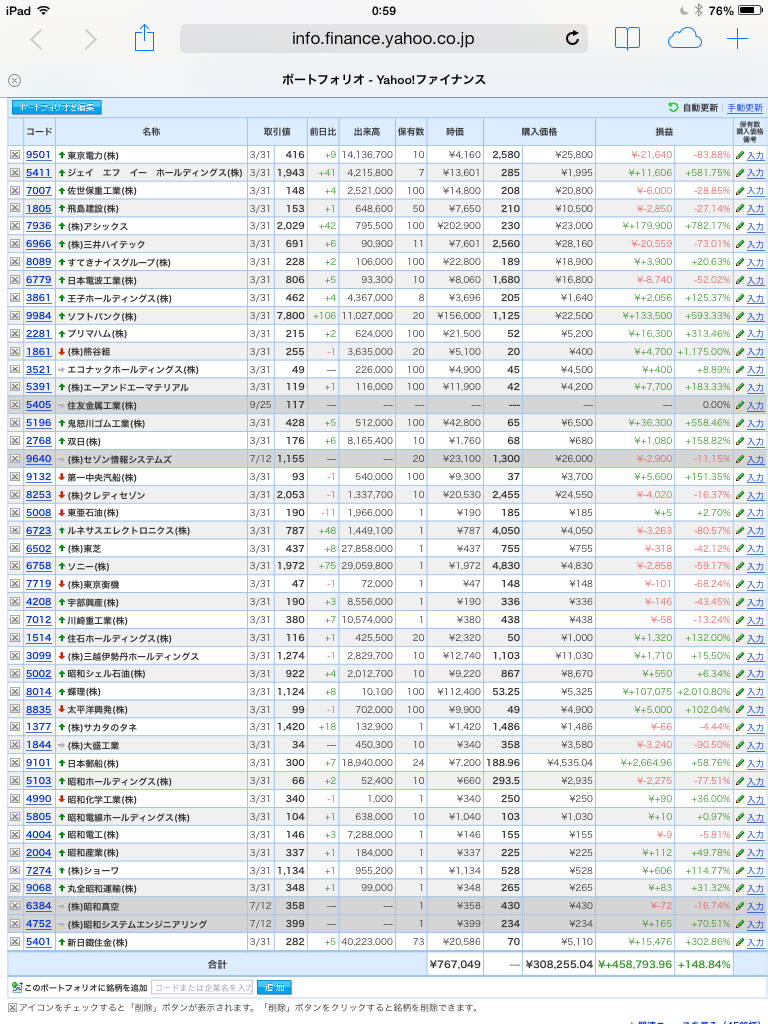Check the delete box for 新日鐵住金(株)

click(x=14, y=942)
